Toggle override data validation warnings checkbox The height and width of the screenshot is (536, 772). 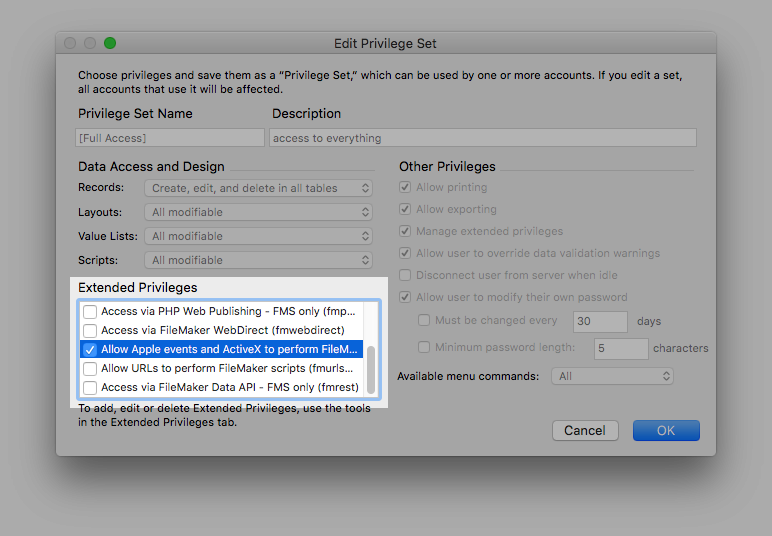[x=405, y=253]
